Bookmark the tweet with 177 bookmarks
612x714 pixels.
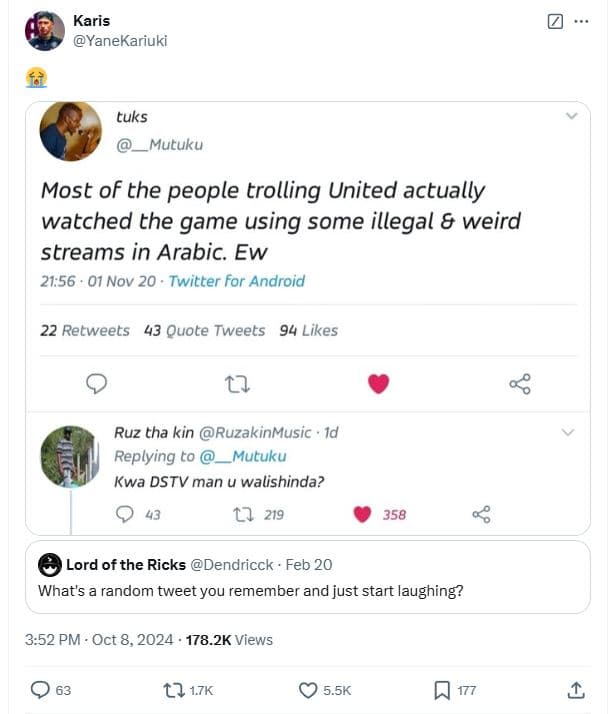(441, 689)
